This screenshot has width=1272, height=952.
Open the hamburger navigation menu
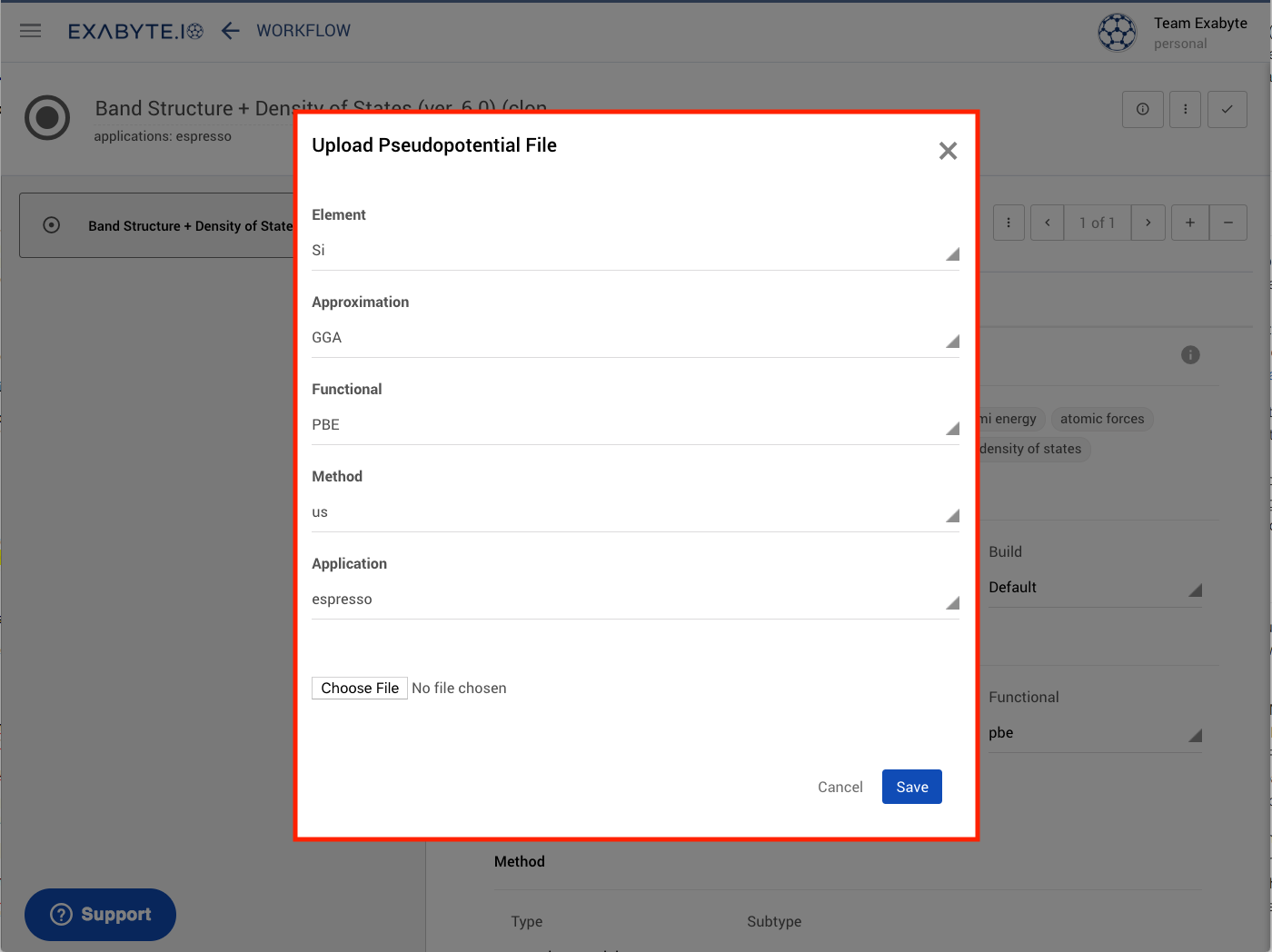coord(31,31)
